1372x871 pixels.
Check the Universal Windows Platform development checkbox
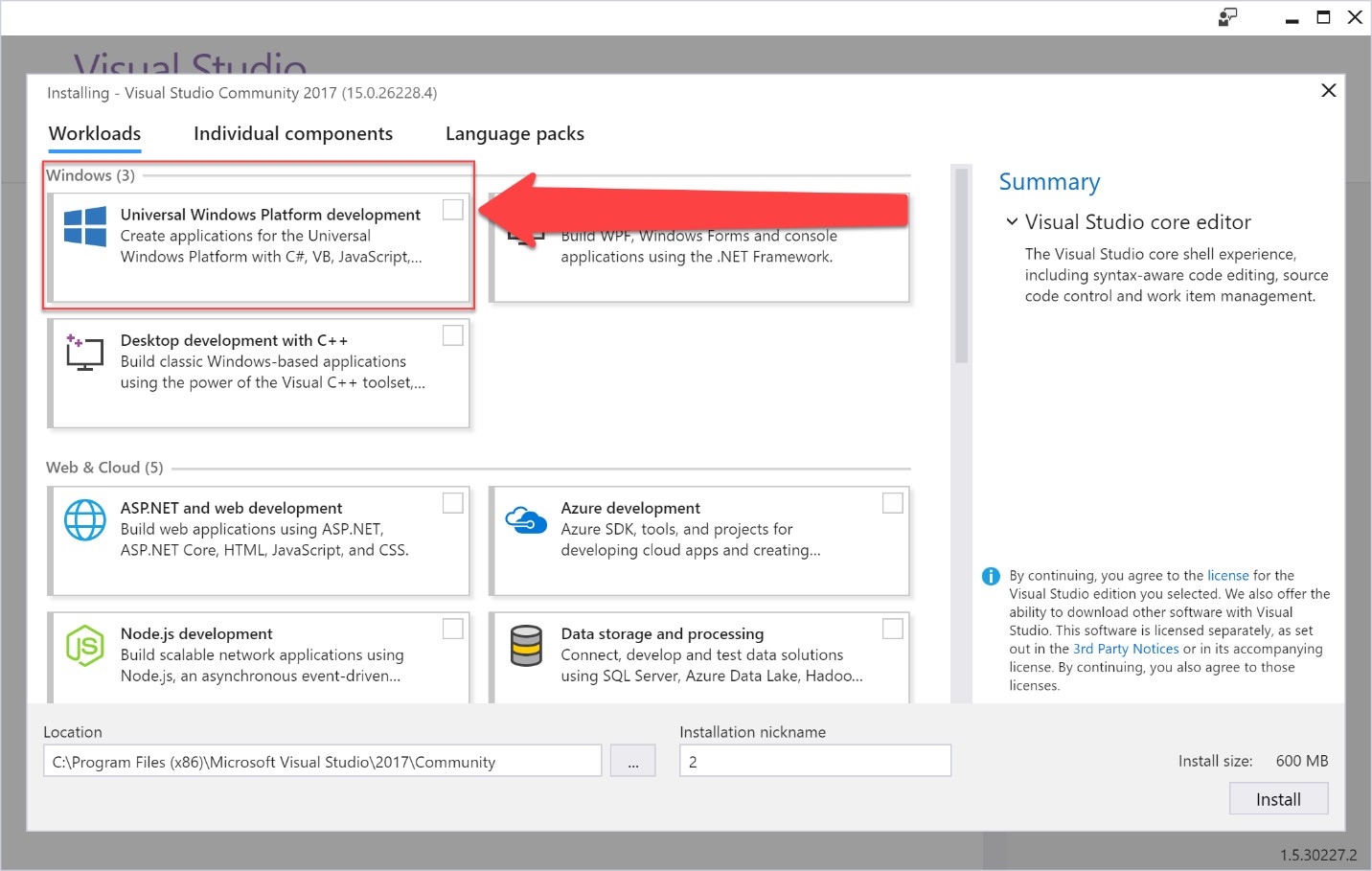click(453, 210)
